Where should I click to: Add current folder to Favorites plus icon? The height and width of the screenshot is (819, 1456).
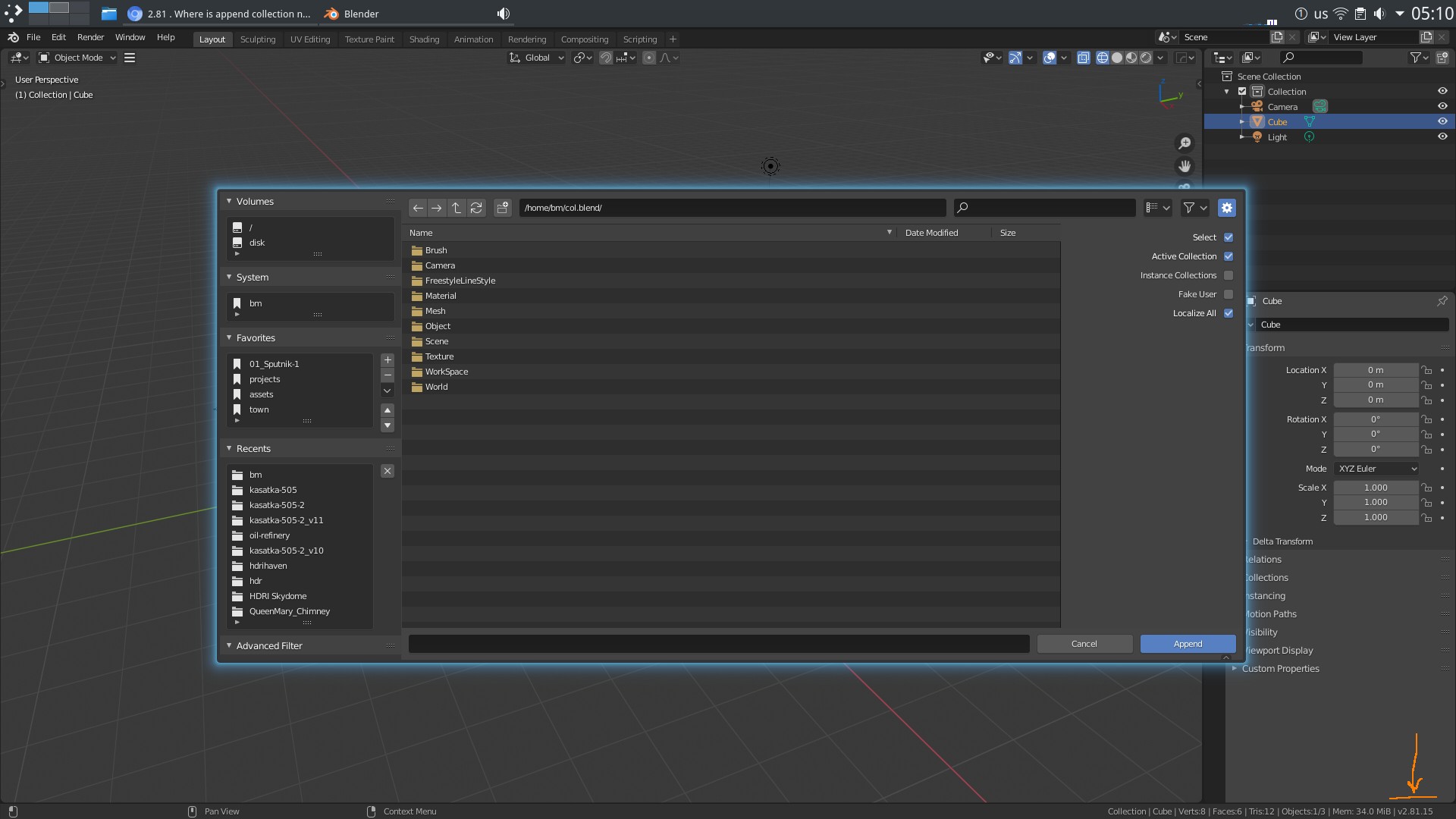point(388,360)
